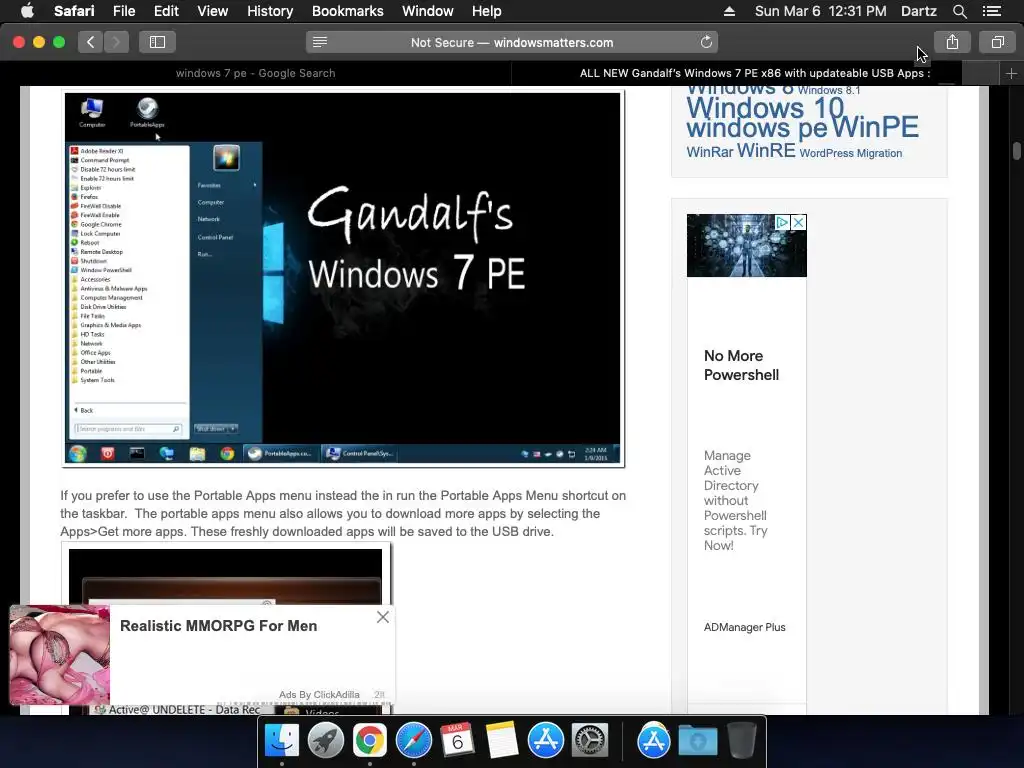Click the Ads By ClickAdilla label

tap(319, 695)
